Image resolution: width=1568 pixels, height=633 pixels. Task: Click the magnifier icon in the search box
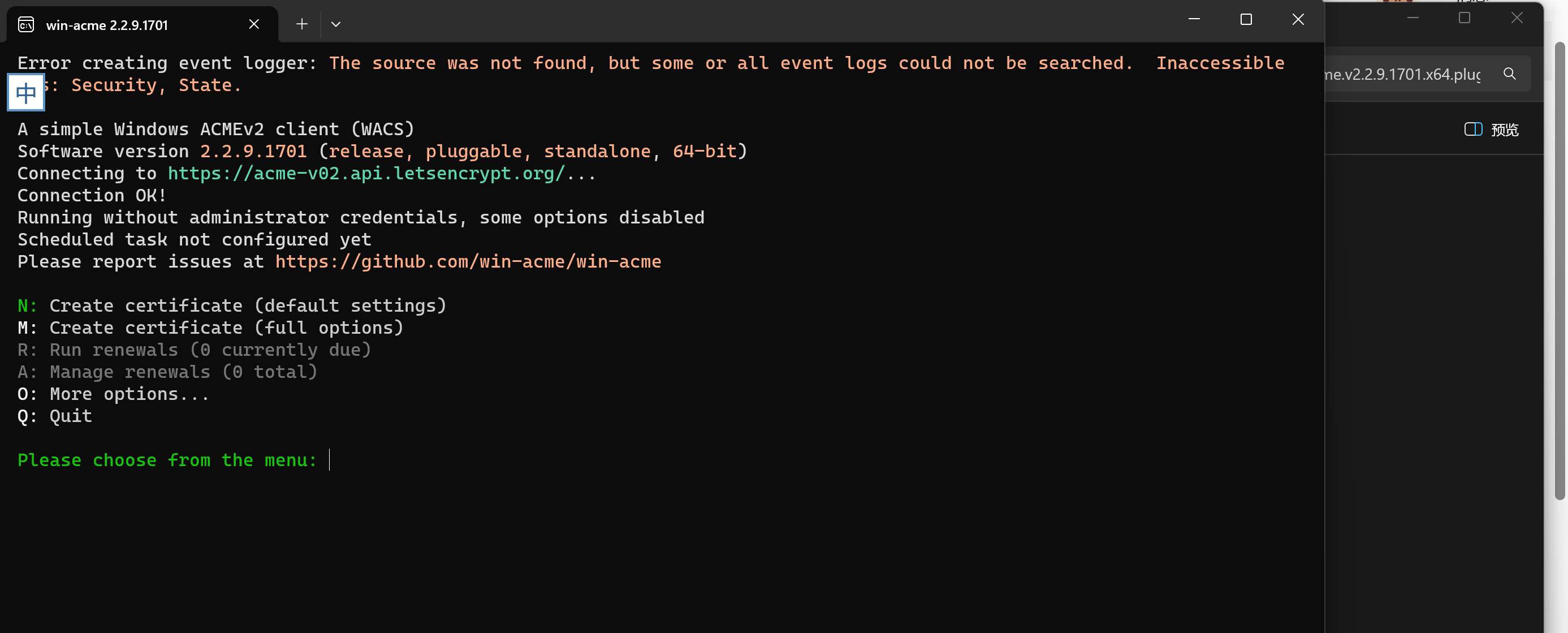tap(1510, 74)
